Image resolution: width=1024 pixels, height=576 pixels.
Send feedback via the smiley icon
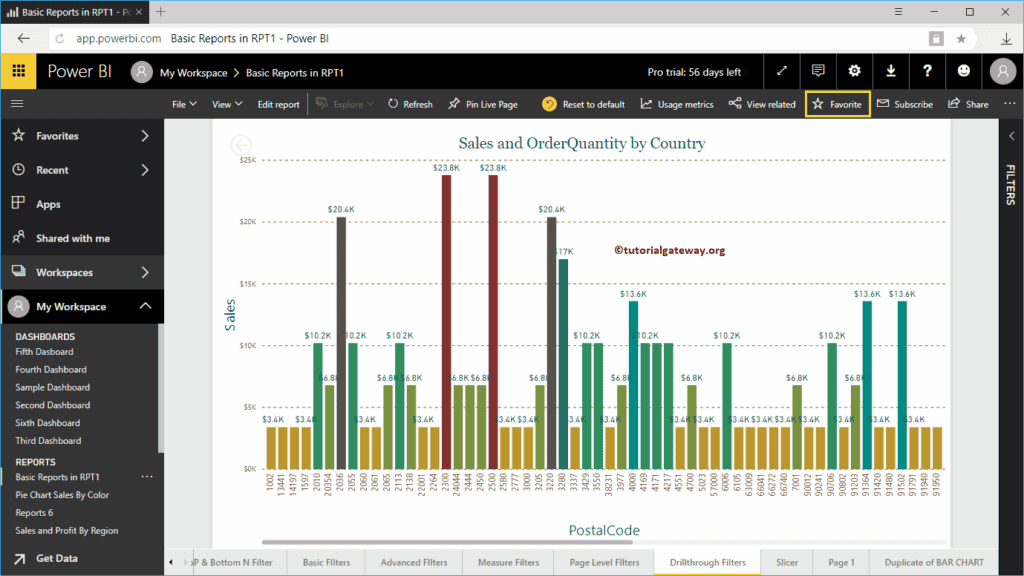point(962,72)
